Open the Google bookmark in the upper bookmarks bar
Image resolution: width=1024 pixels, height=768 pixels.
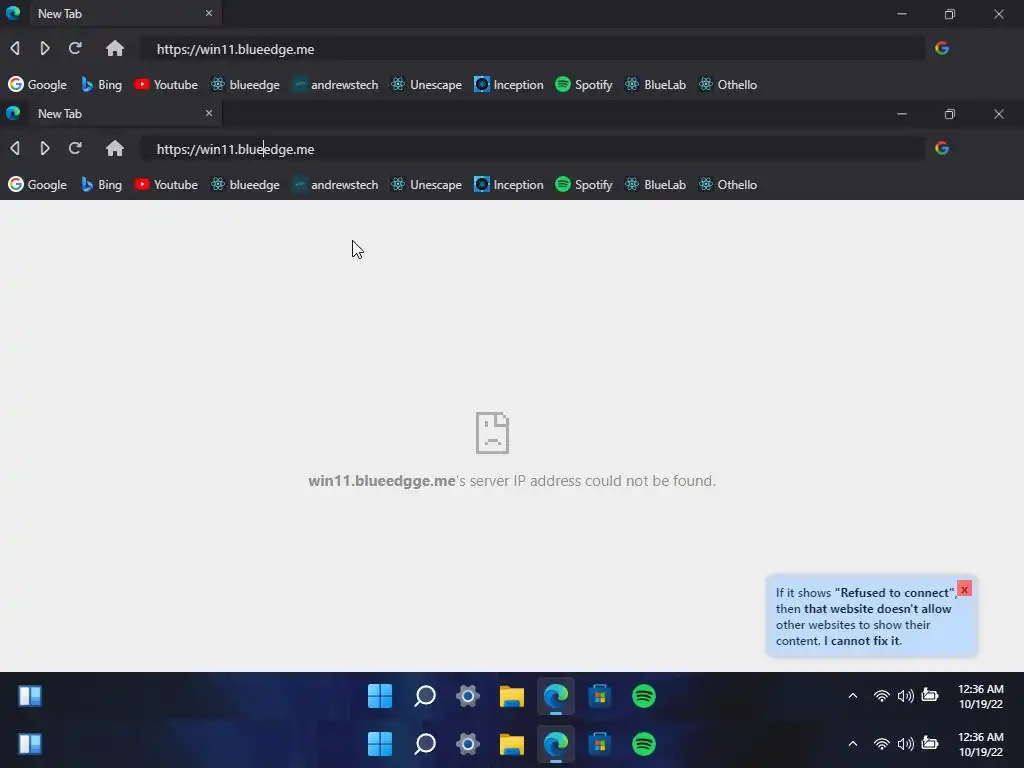(x=38, y=84)
